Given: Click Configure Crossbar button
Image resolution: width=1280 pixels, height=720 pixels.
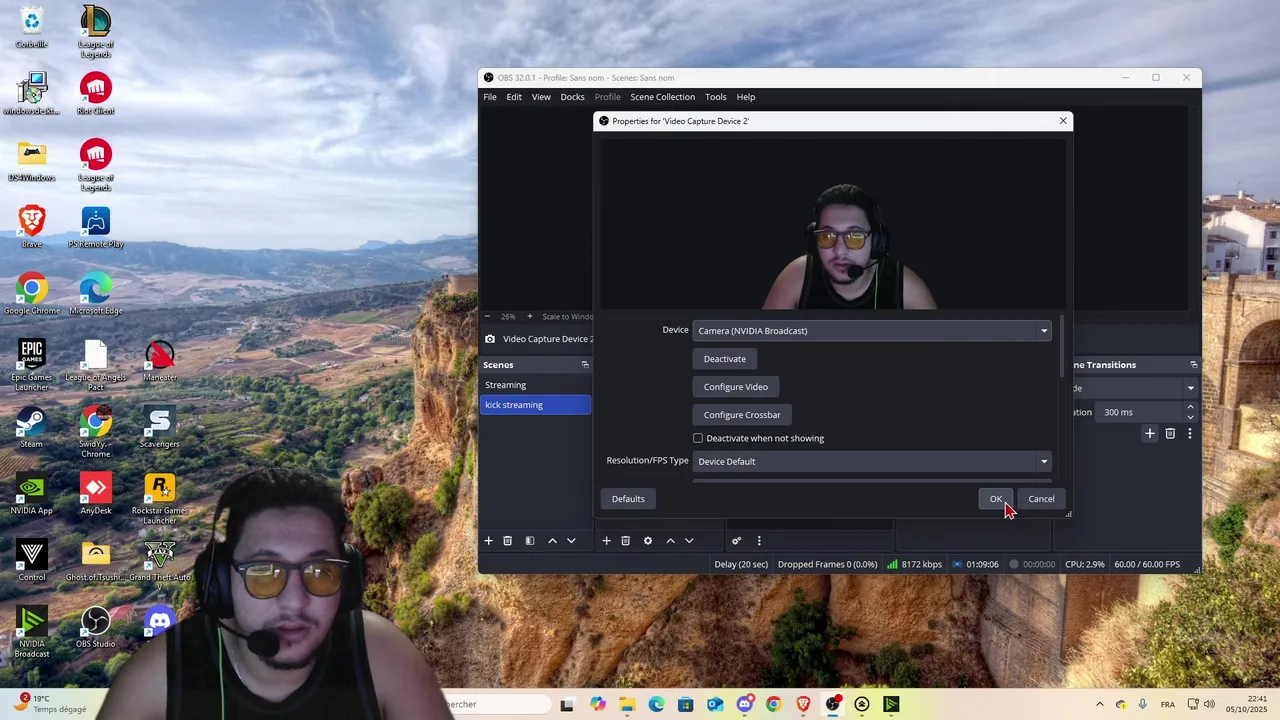Looking at the screenshot, I should pos(742,415).
